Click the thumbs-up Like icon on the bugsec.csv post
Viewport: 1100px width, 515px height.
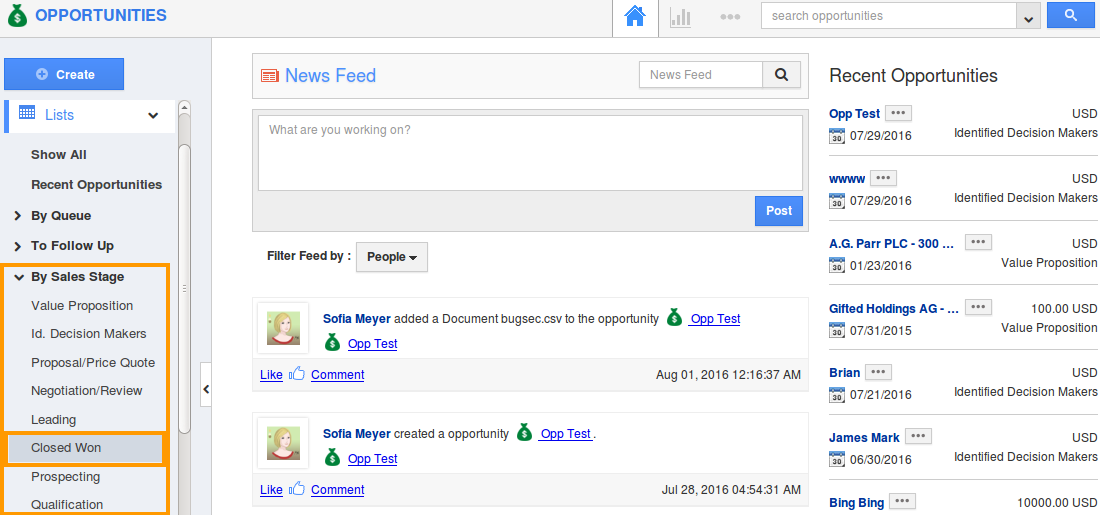pyautogui.click(x=297, y=375)
